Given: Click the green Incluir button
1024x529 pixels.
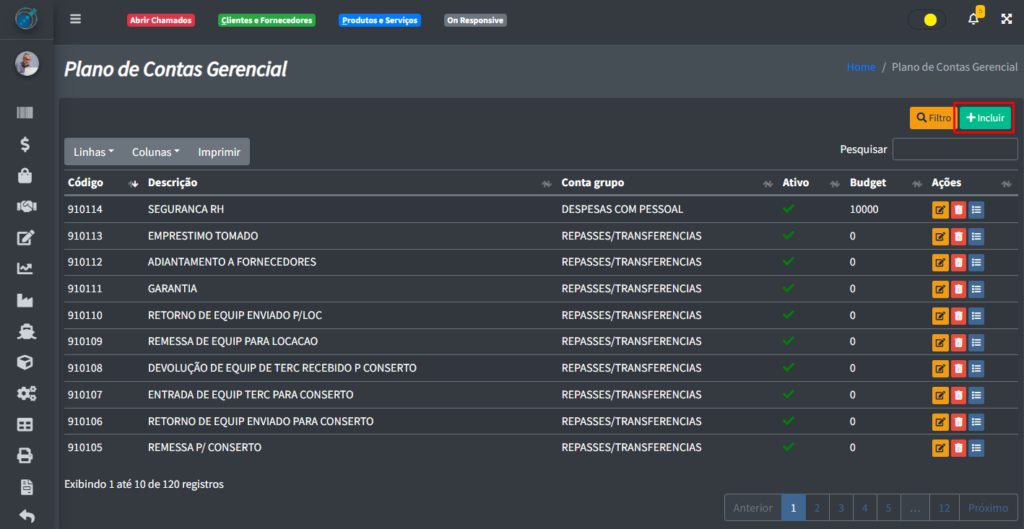Looking at the screenshot, I should click(x=985, y=118).
